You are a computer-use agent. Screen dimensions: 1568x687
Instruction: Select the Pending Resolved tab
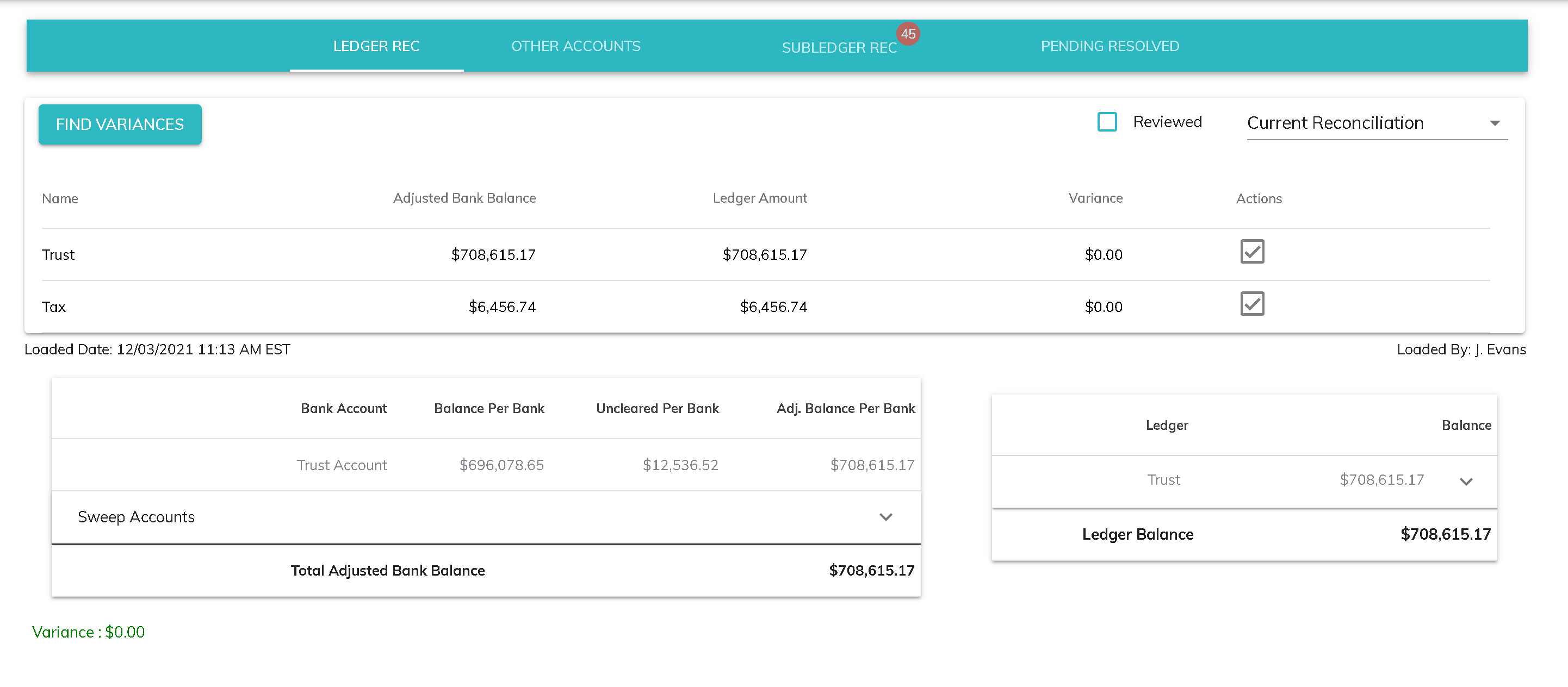1110,46
